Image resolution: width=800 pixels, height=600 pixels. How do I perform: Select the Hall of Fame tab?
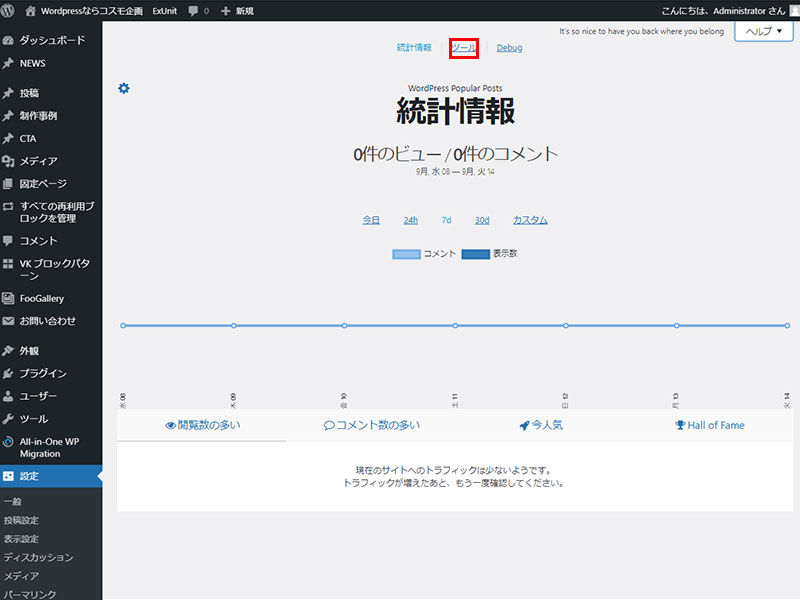click(709, 425)
